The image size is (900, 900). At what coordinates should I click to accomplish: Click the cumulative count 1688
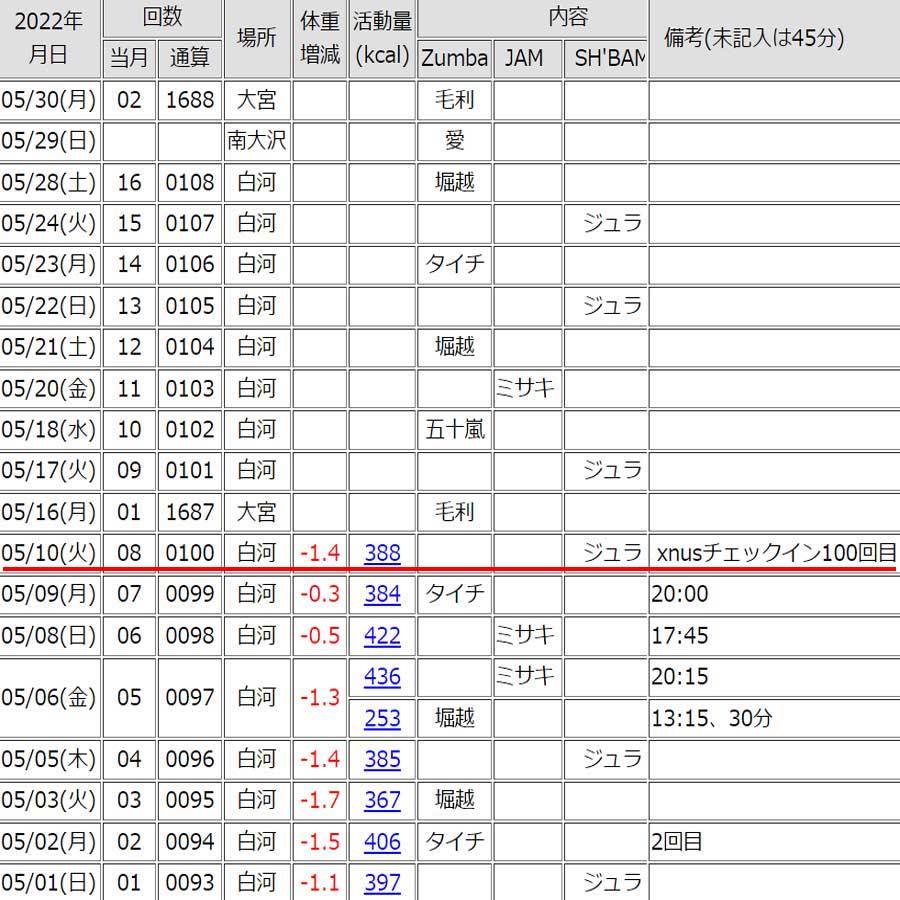190,100
